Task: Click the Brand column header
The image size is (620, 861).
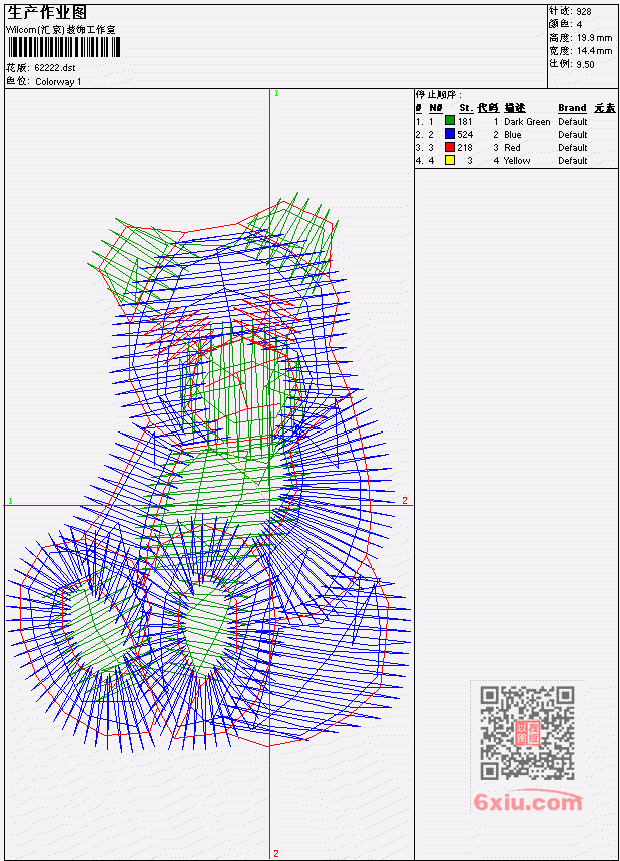Action: (572, 108)
